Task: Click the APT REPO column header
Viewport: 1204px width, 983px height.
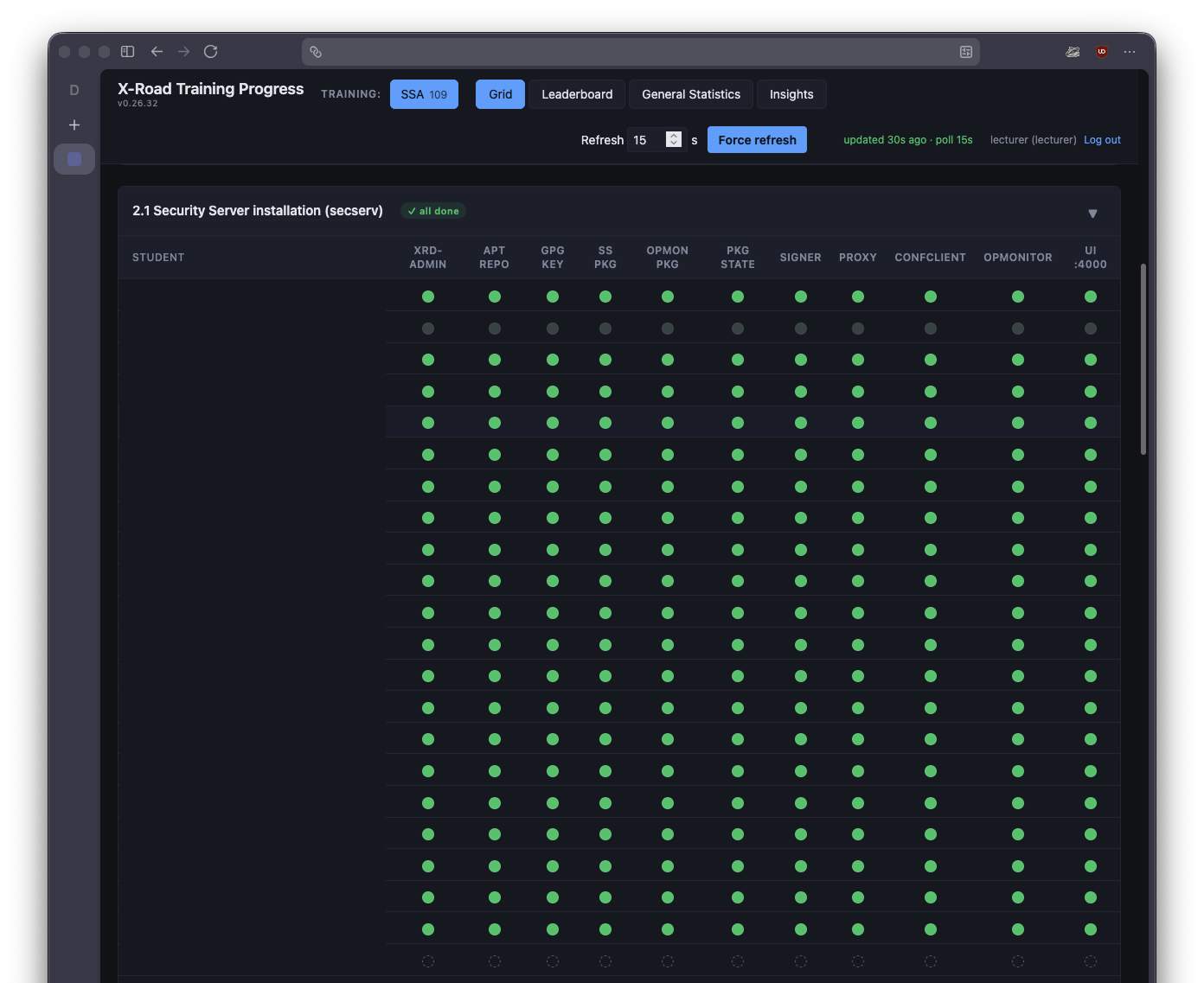Action: 495,258
